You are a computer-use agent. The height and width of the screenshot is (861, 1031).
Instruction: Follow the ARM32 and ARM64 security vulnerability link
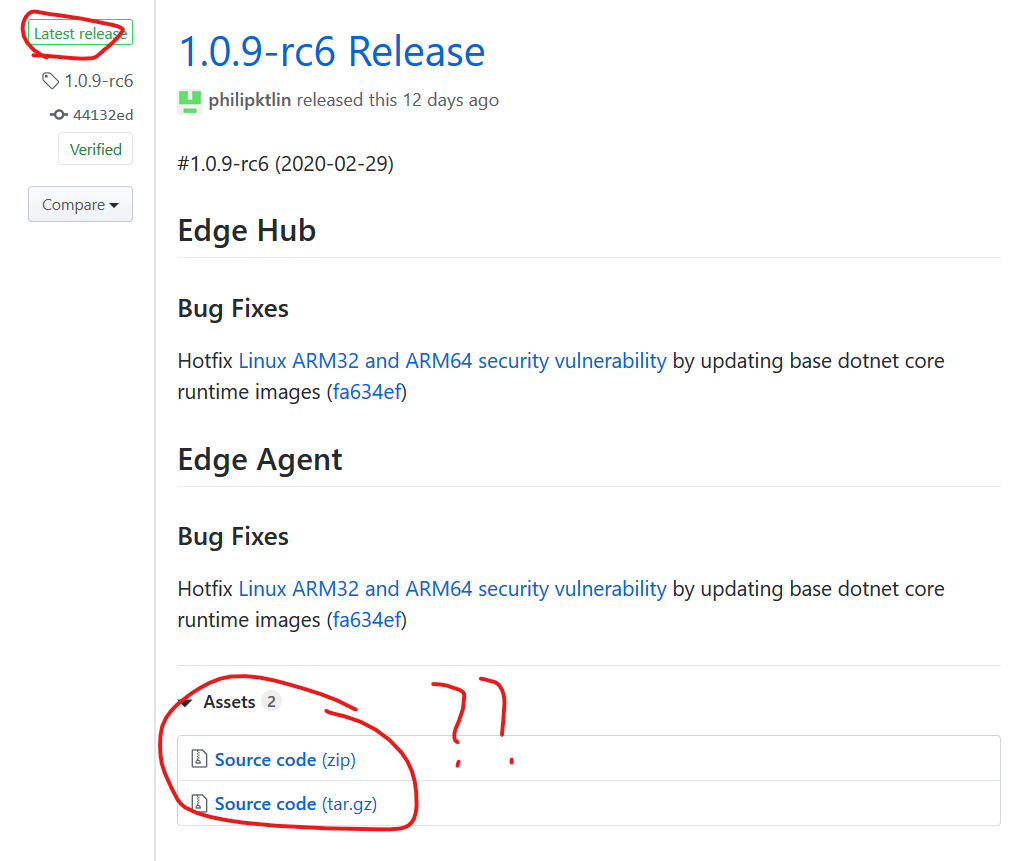tap(451, 360)
